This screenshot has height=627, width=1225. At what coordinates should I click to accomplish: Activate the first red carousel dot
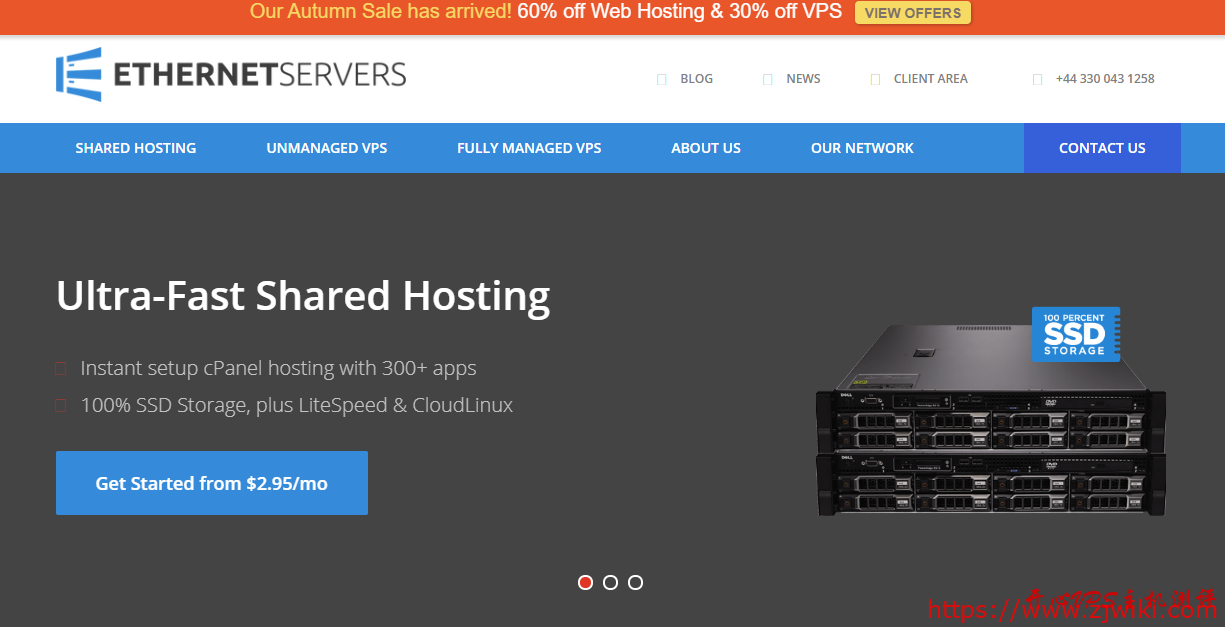[585, 582]
